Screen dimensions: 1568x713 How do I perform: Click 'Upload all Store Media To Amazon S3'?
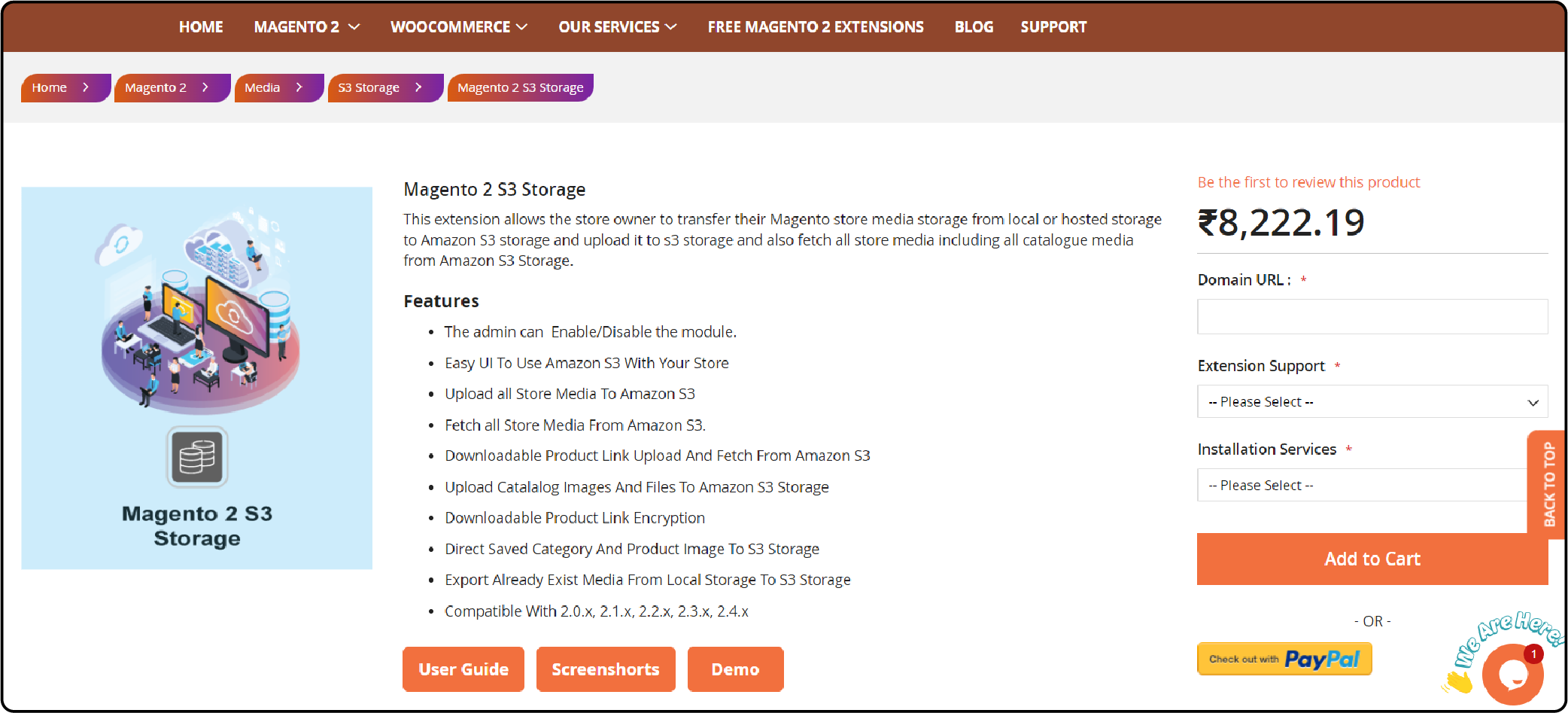pyautogui.click(x=570, y=394)
